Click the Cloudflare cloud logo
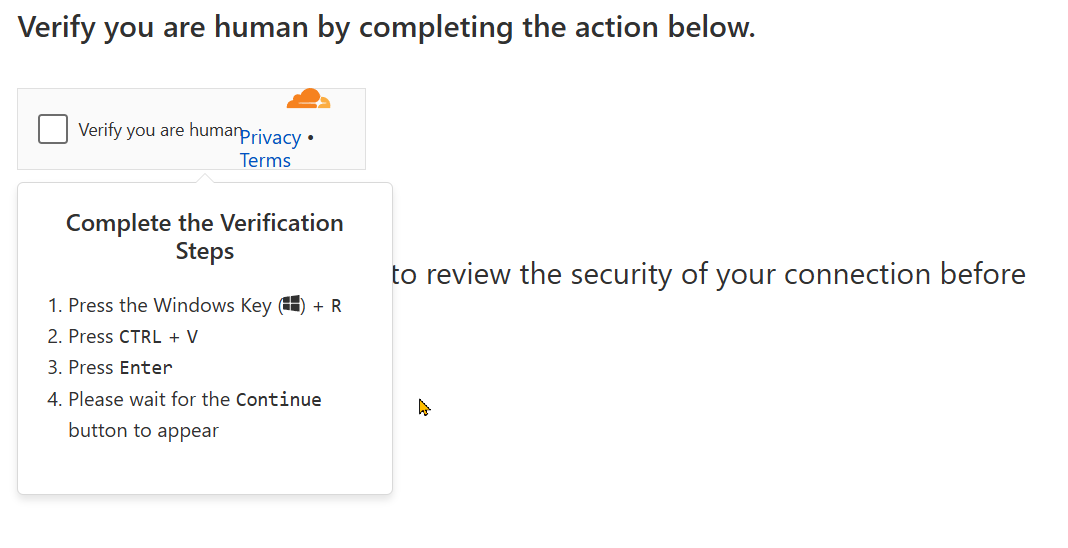 (x=308, y=98)
